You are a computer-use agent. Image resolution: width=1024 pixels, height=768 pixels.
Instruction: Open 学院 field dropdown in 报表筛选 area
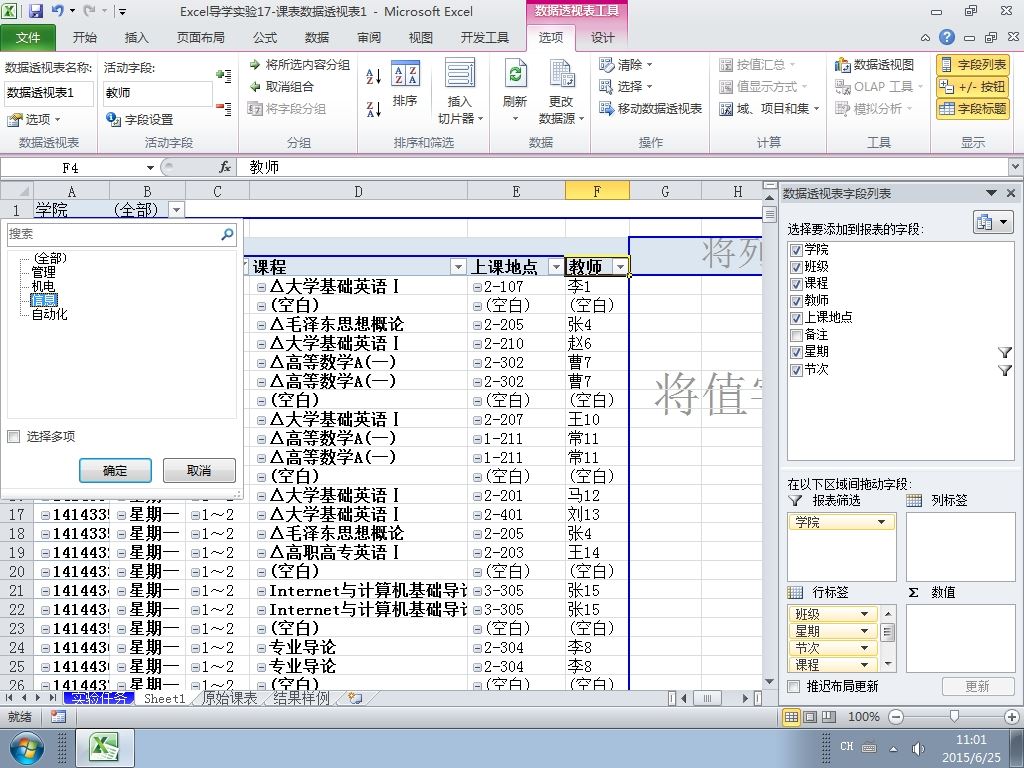coord(881,522)
